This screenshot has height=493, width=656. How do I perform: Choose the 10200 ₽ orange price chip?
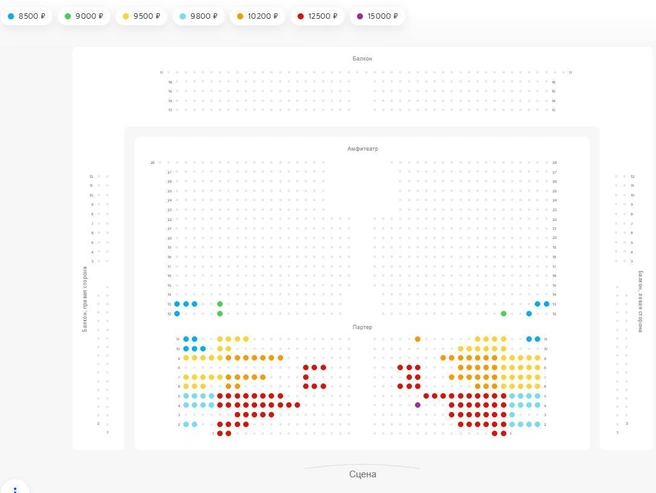[x=257, y=16]
